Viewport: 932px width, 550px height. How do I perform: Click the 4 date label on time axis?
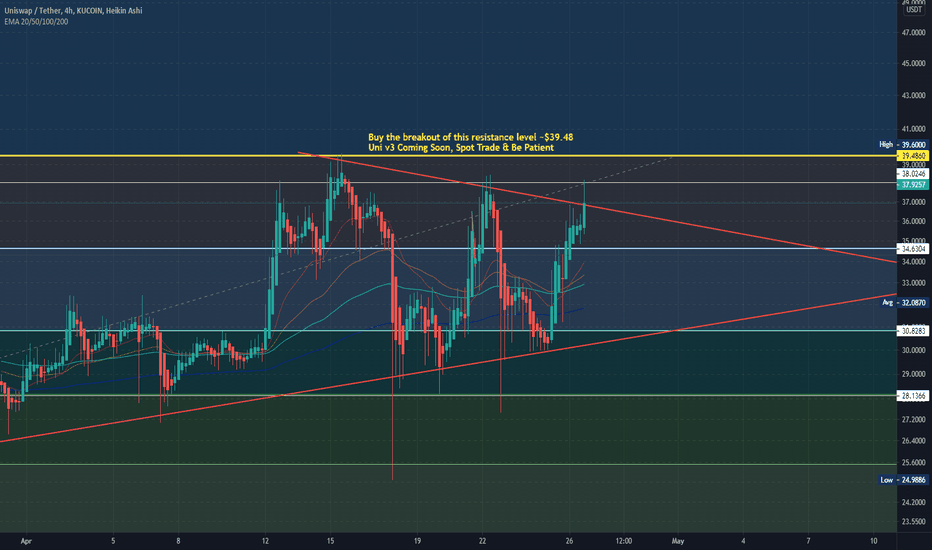click(743, 541)
